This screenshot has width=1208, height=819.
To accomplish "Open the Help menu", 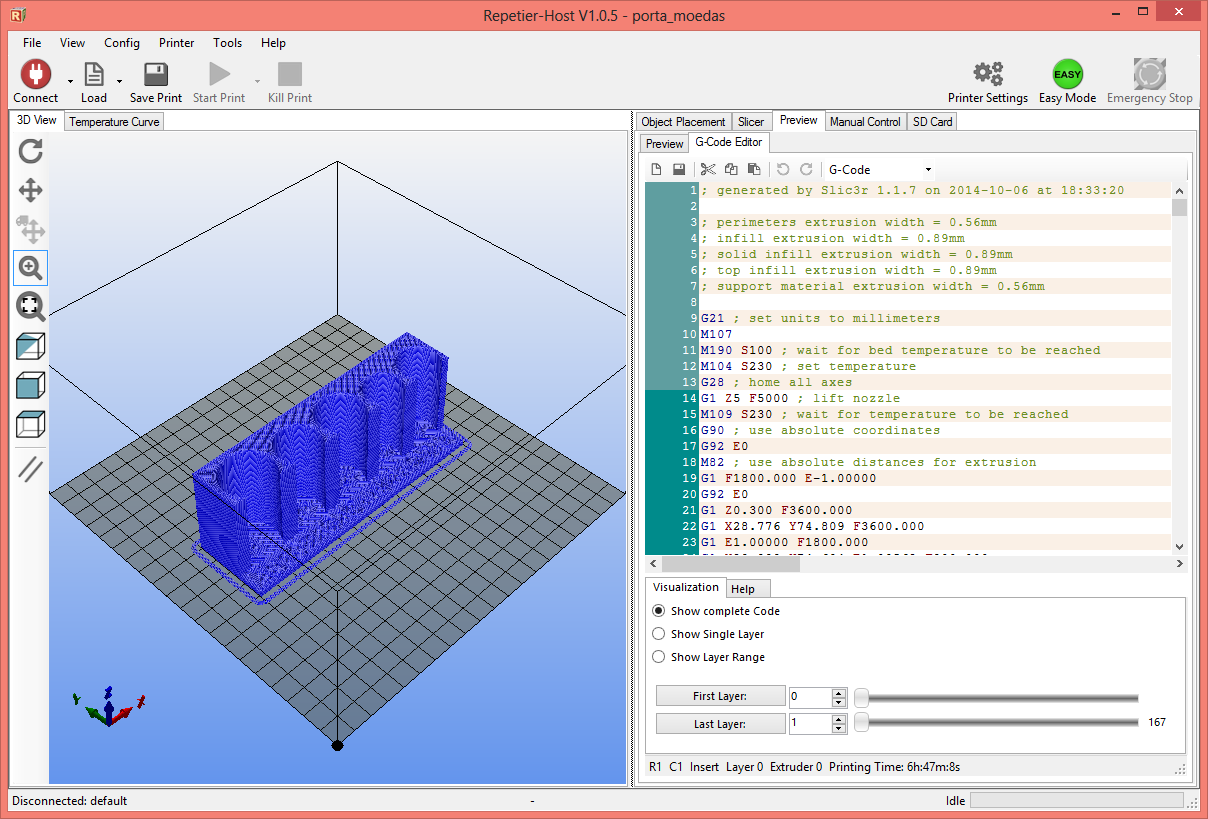I will click(273, 43).
